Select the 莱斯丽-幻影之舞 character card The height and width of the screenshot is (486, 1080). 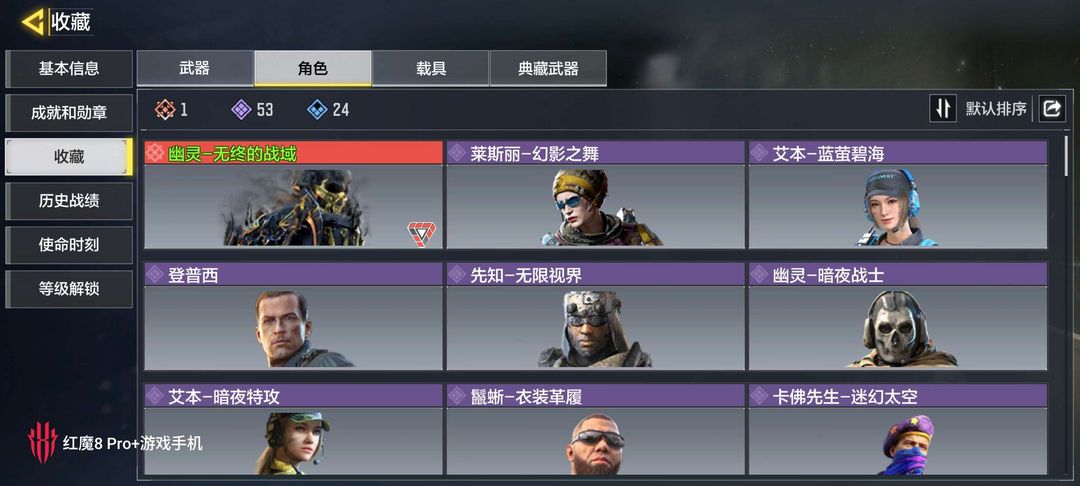[x=595, y=195]
